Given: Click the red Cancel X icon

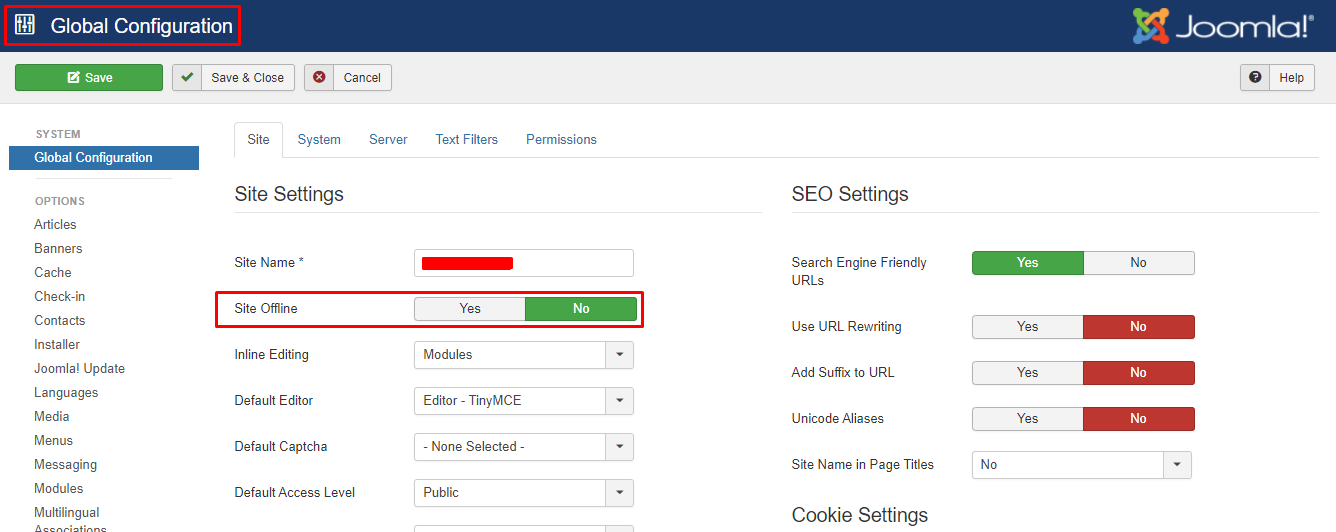Looking at the screenshot, I should pos(319,78).
